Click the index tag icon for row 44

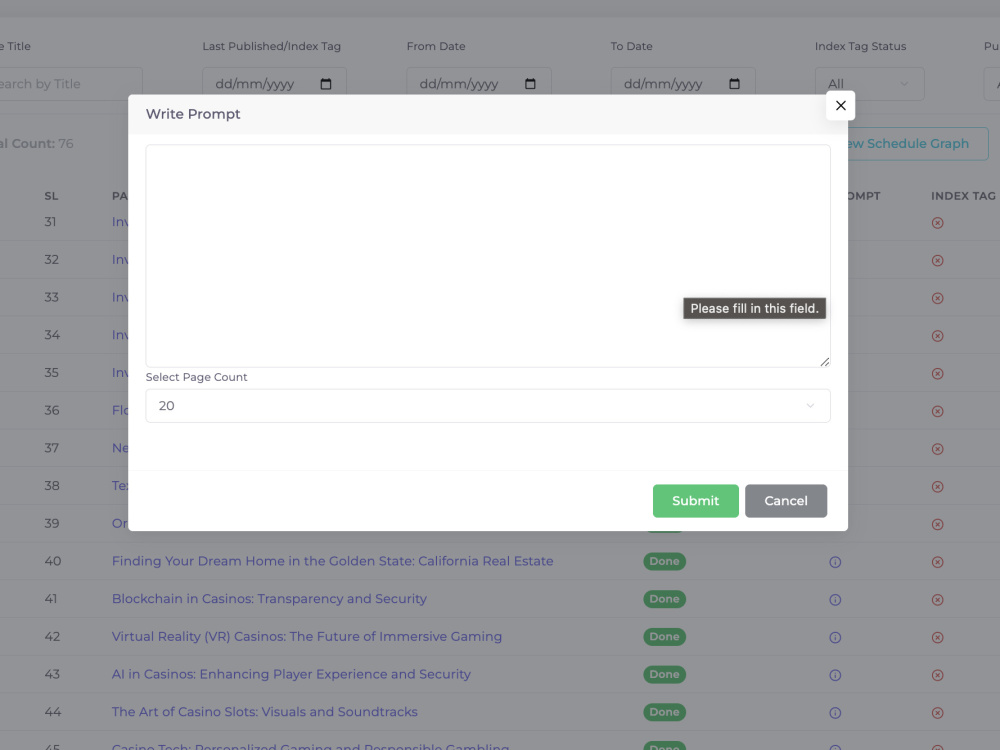coord(938,712)
